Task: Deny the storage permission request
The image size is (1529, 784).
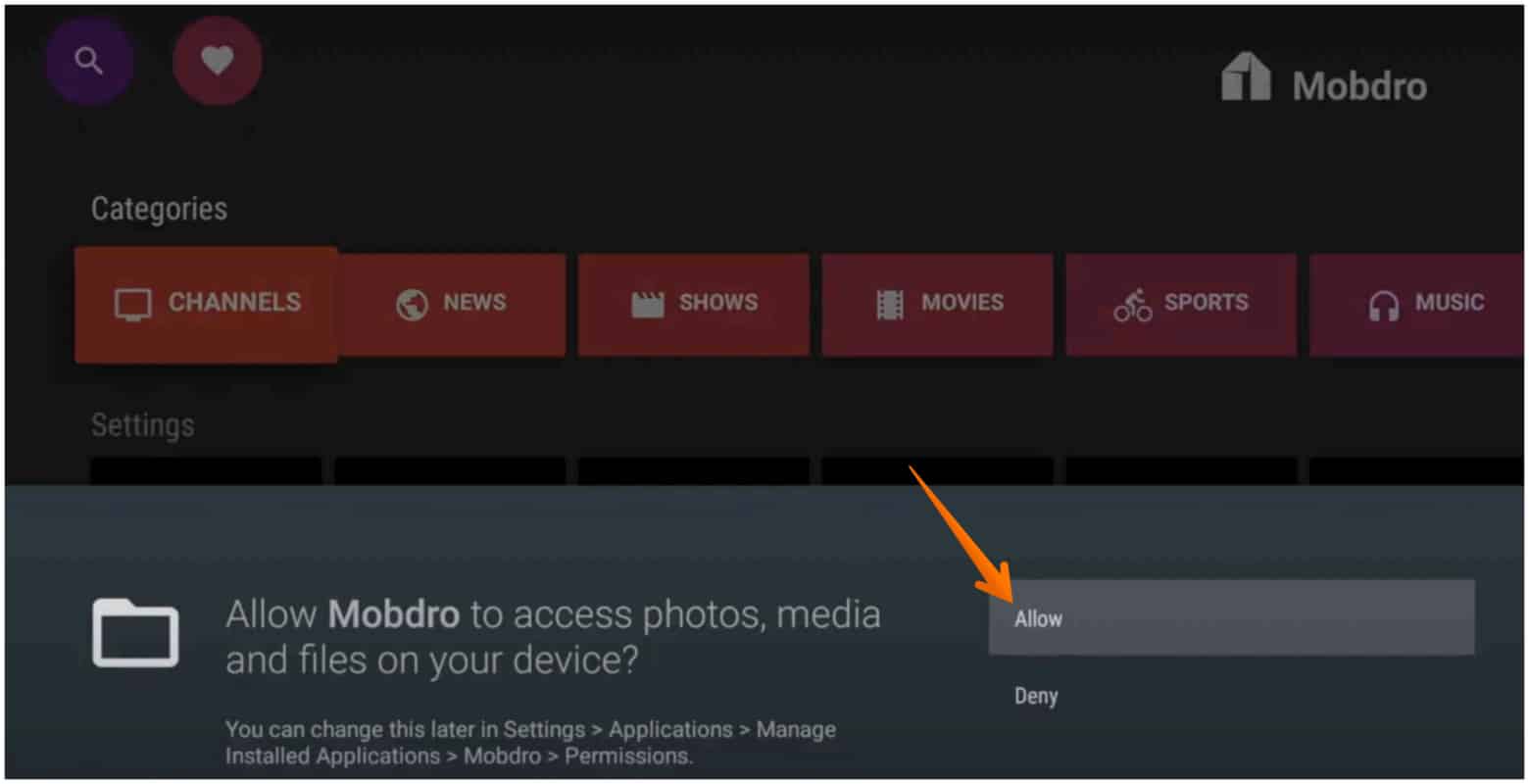Action: 1035,696
